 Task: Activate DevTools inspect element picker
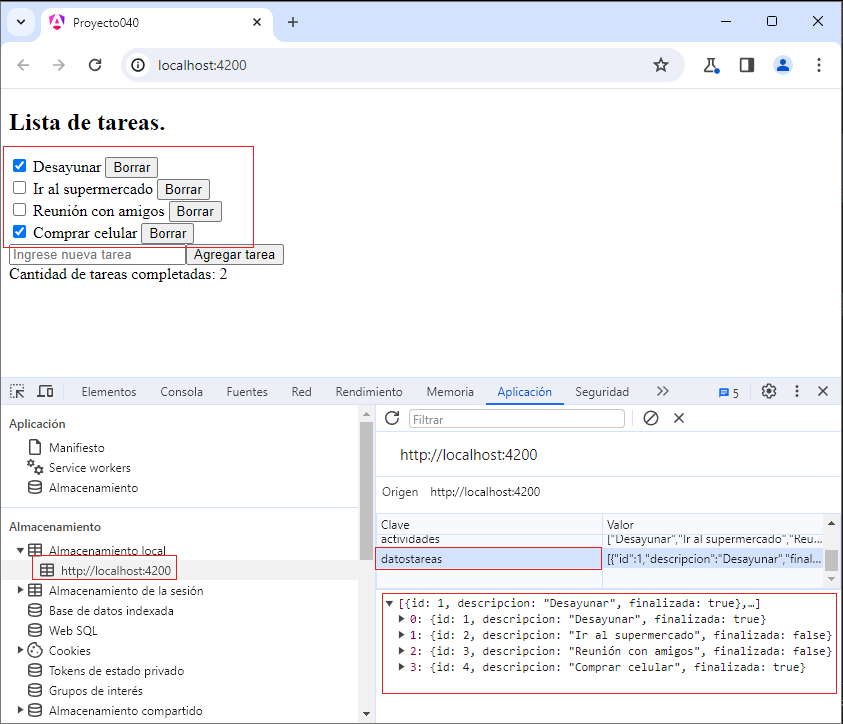[x=17, y=391]
